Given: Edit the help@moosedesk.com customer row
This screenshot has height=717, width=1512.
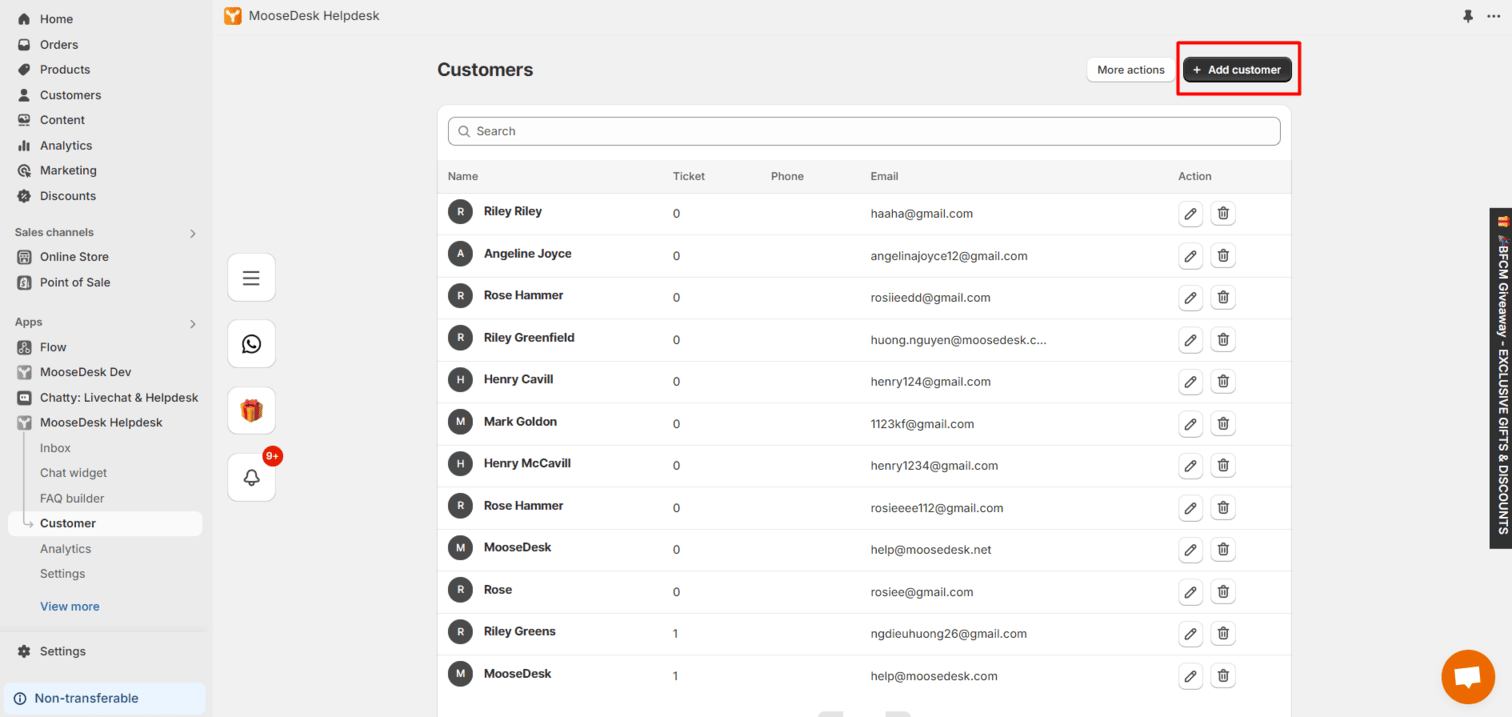Looking at the screenshot, I should pos(1190,675).
